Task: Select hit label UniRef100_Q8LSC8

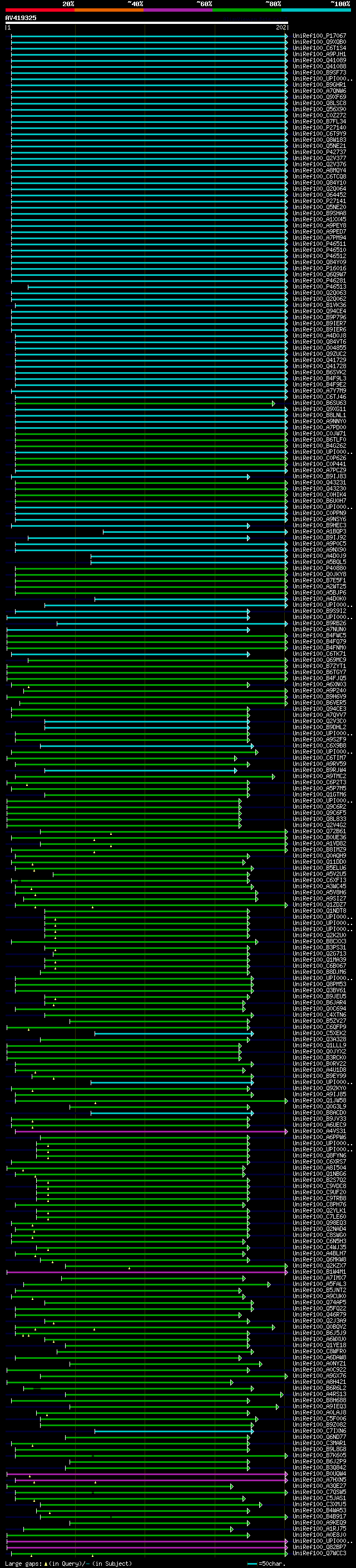Action: pyautogui.click(x=319, y=103)
